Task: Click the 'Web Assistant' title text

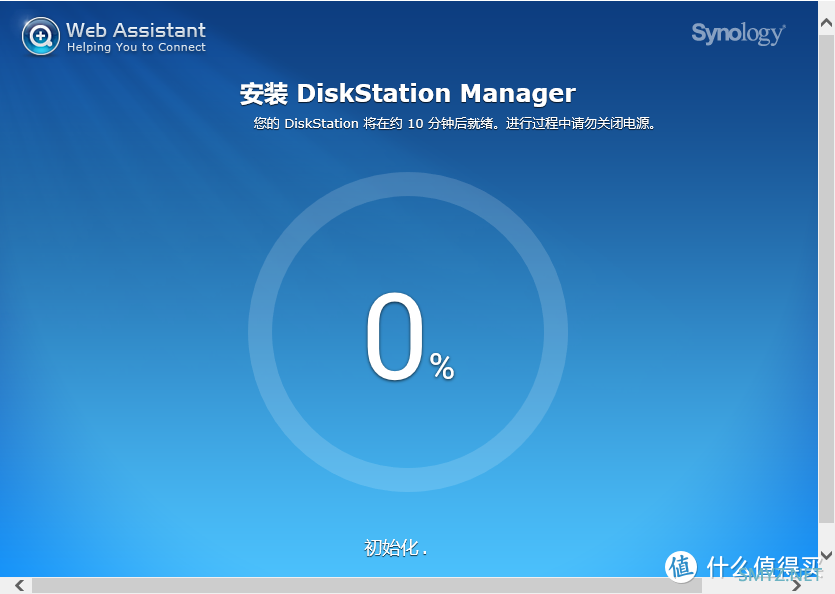Action: tap(136, 30)
